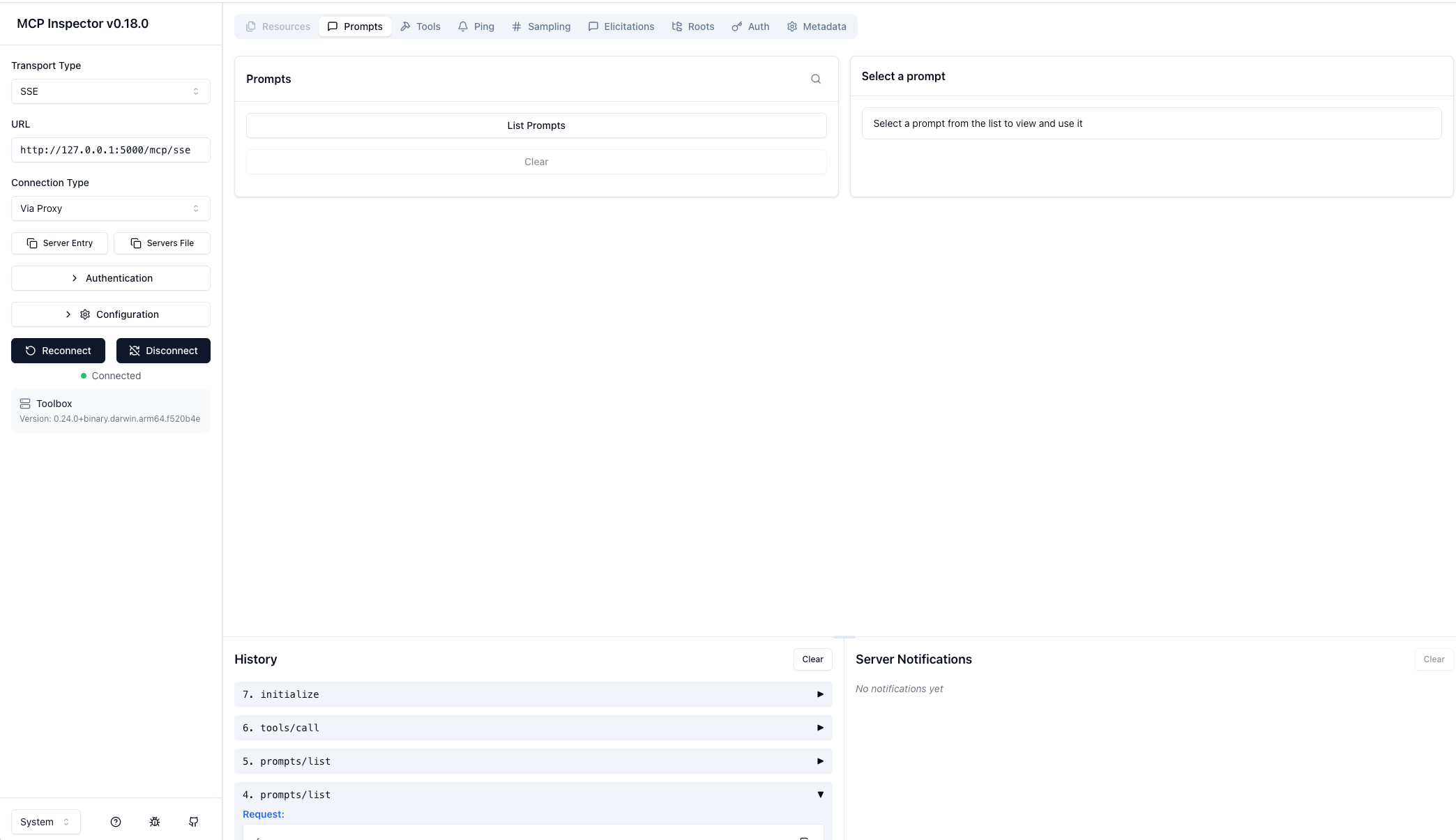Collapse the 4. prompts/list history entry
This screenshot has height=840, width=1456.
tap(533, 795)
